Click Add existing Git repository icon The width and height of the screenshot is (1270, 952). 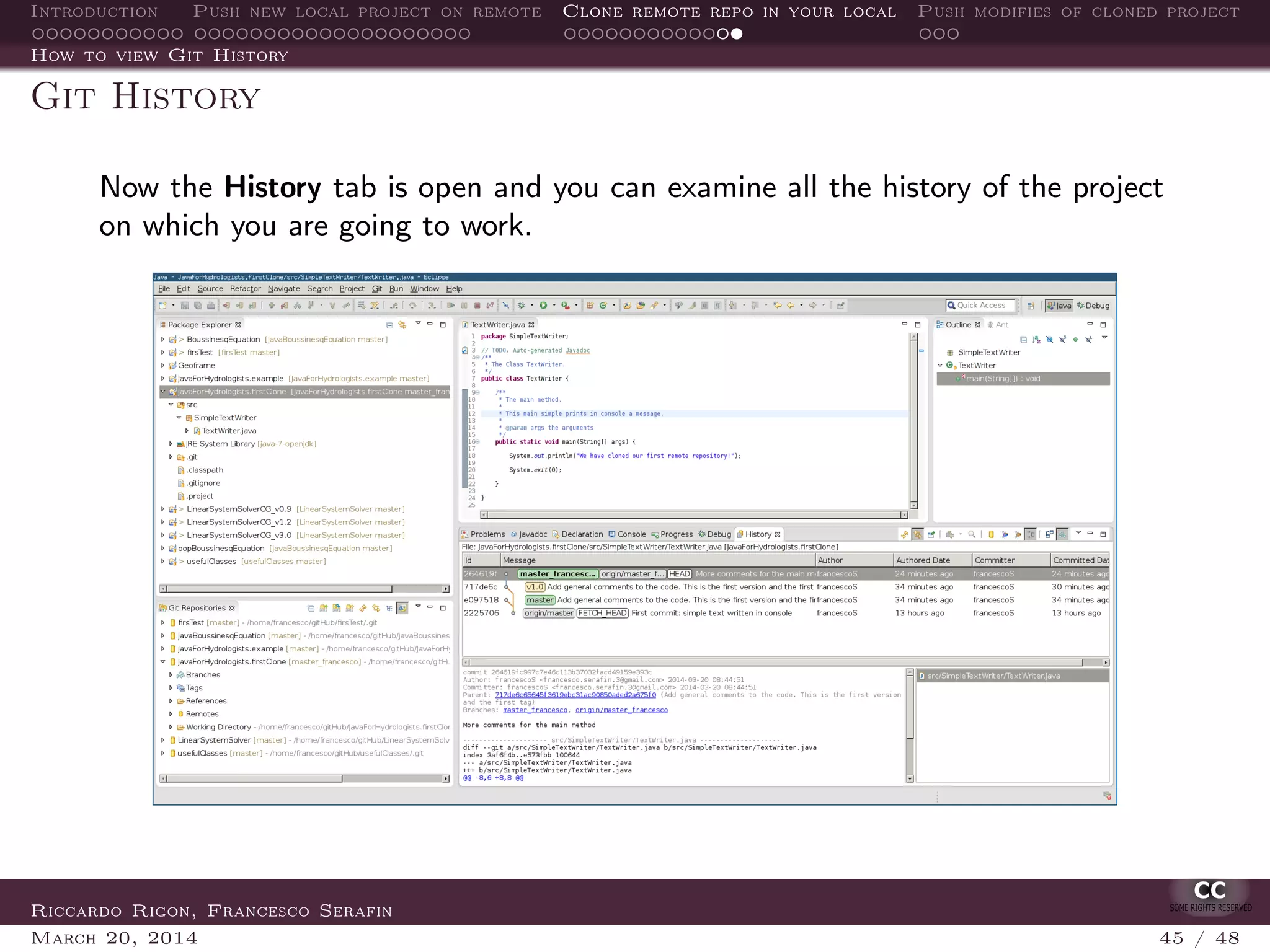(324, 608)
